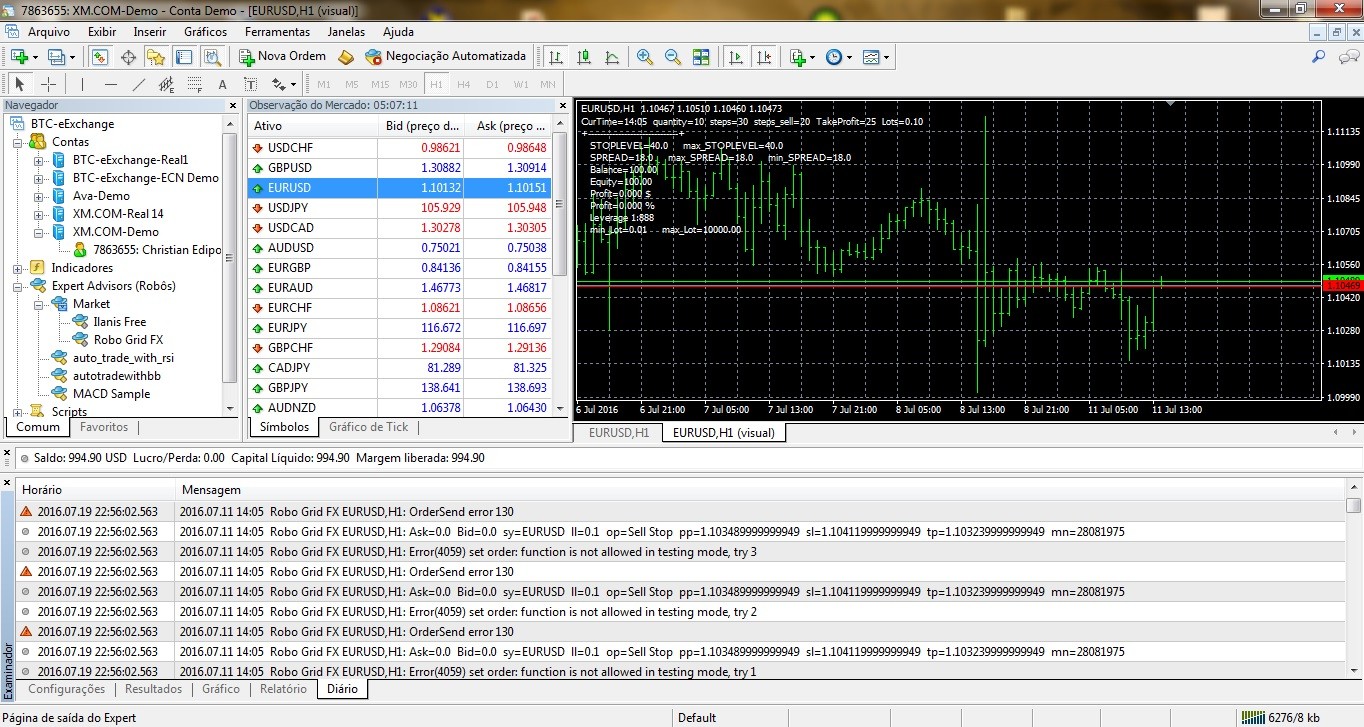Click the Zoom In magnifier icon
The width and height of the screenshot is (1364, 727).
pos(645,57)
